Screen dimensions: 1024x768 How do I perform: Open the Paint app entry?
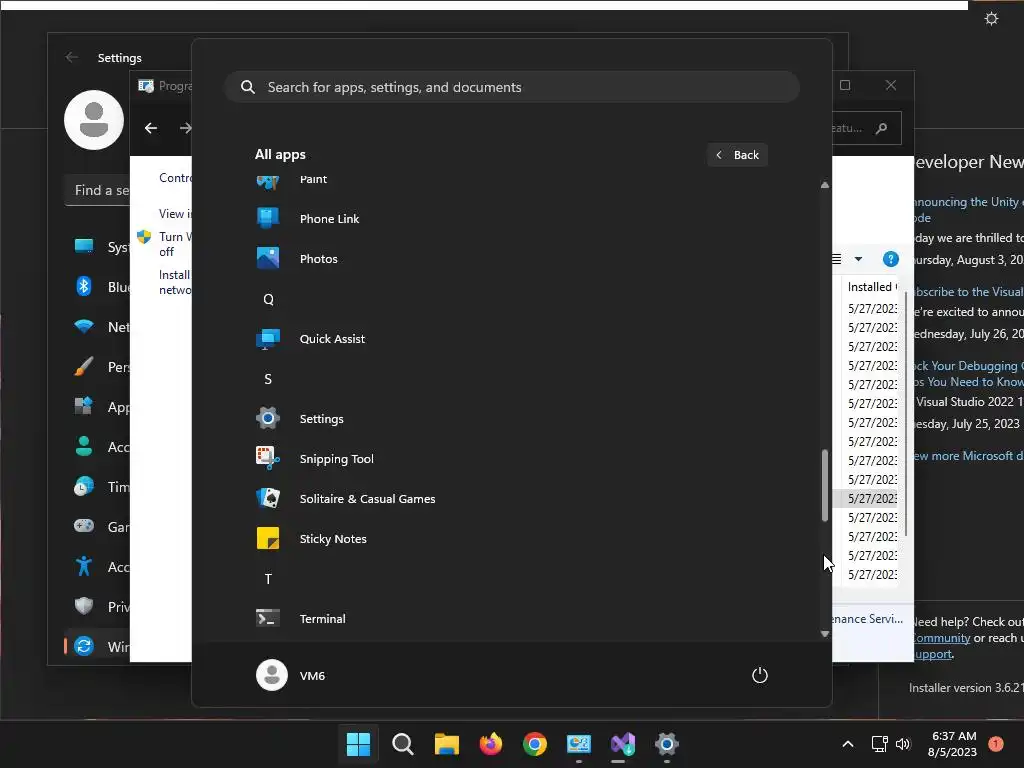(x=509, y=180)
